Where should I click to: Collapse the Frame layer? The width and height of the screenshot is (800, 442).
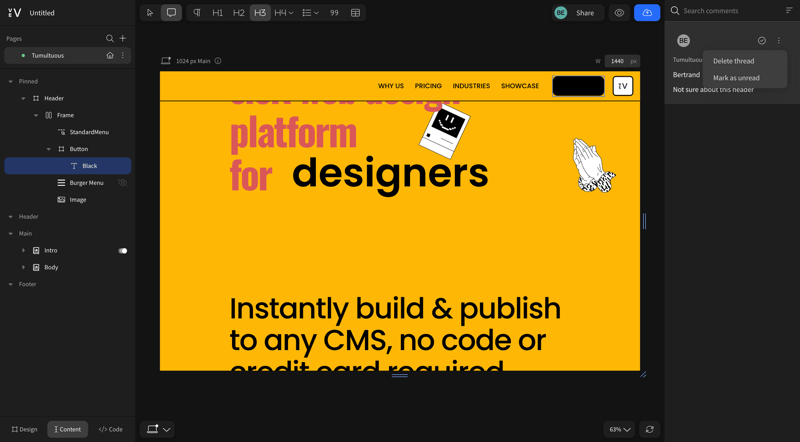click(36, 115)
